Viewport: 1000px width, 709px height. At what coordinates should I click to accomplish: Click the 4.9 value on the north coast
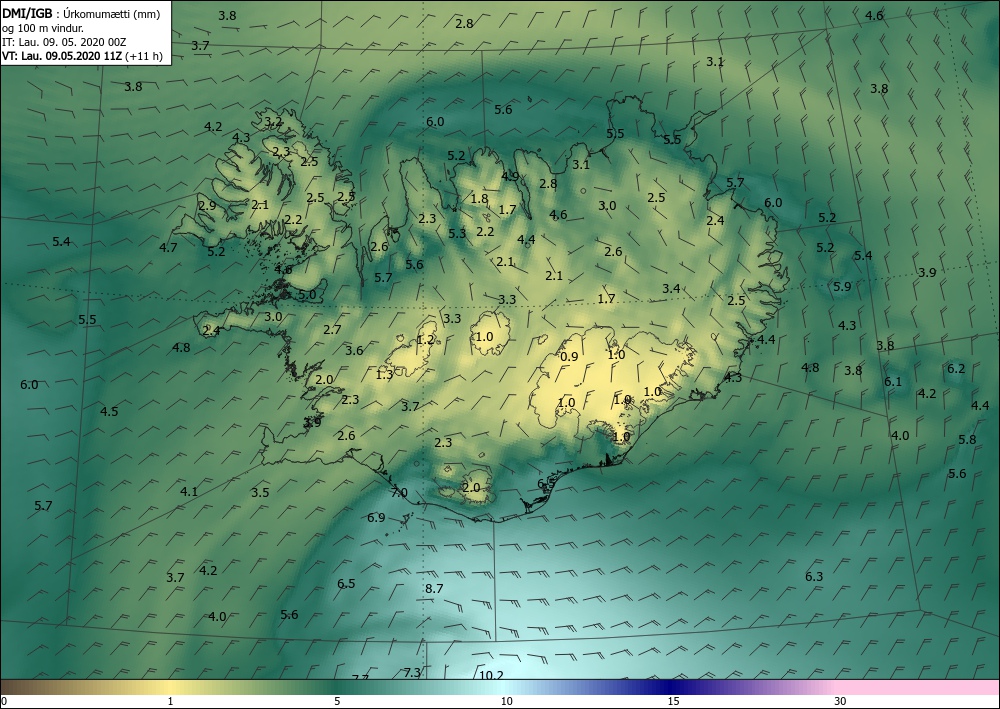click(x=510, y=177)
